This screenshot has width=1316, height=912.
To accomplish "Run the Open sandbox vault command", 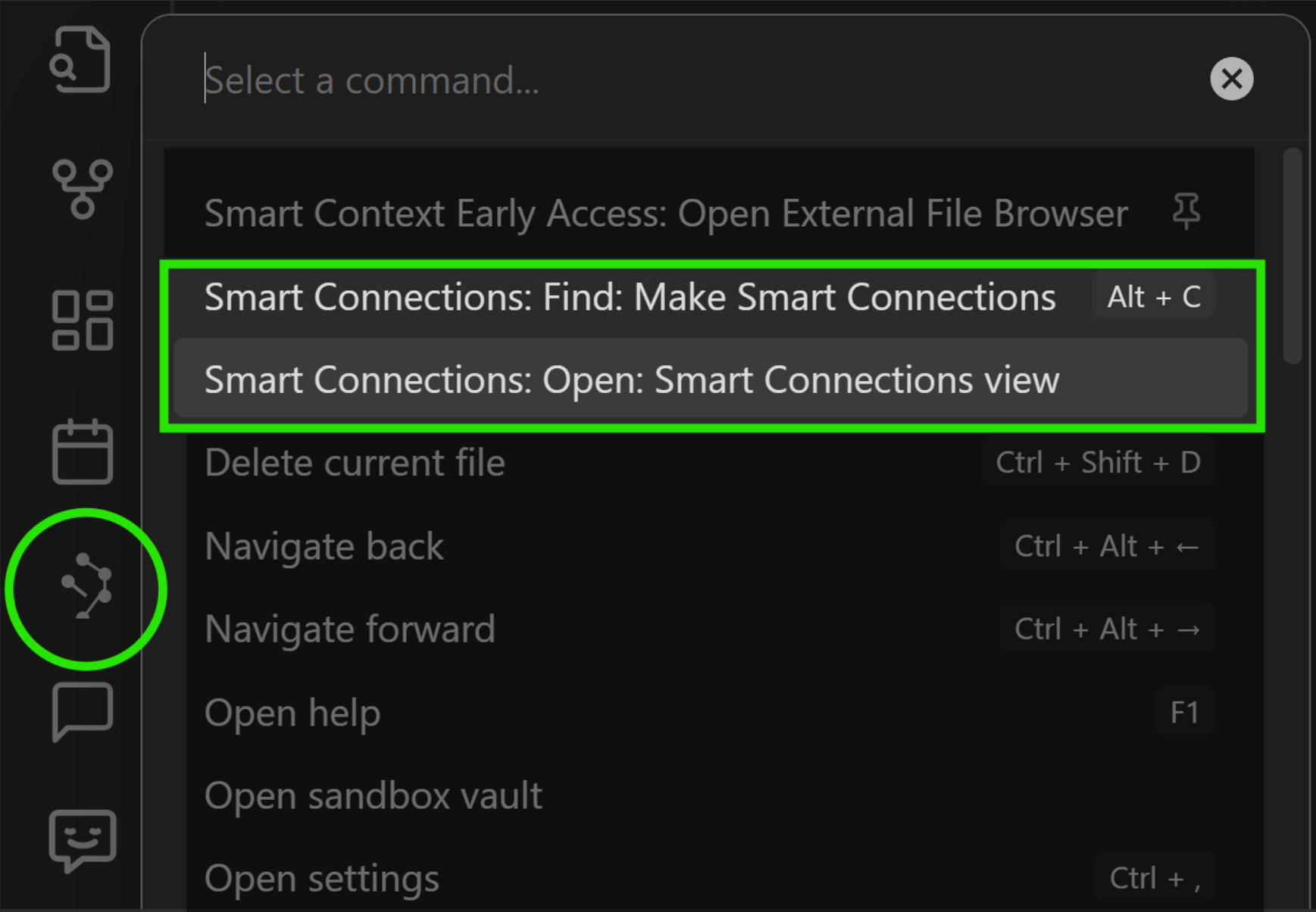I will pos(711,795).
